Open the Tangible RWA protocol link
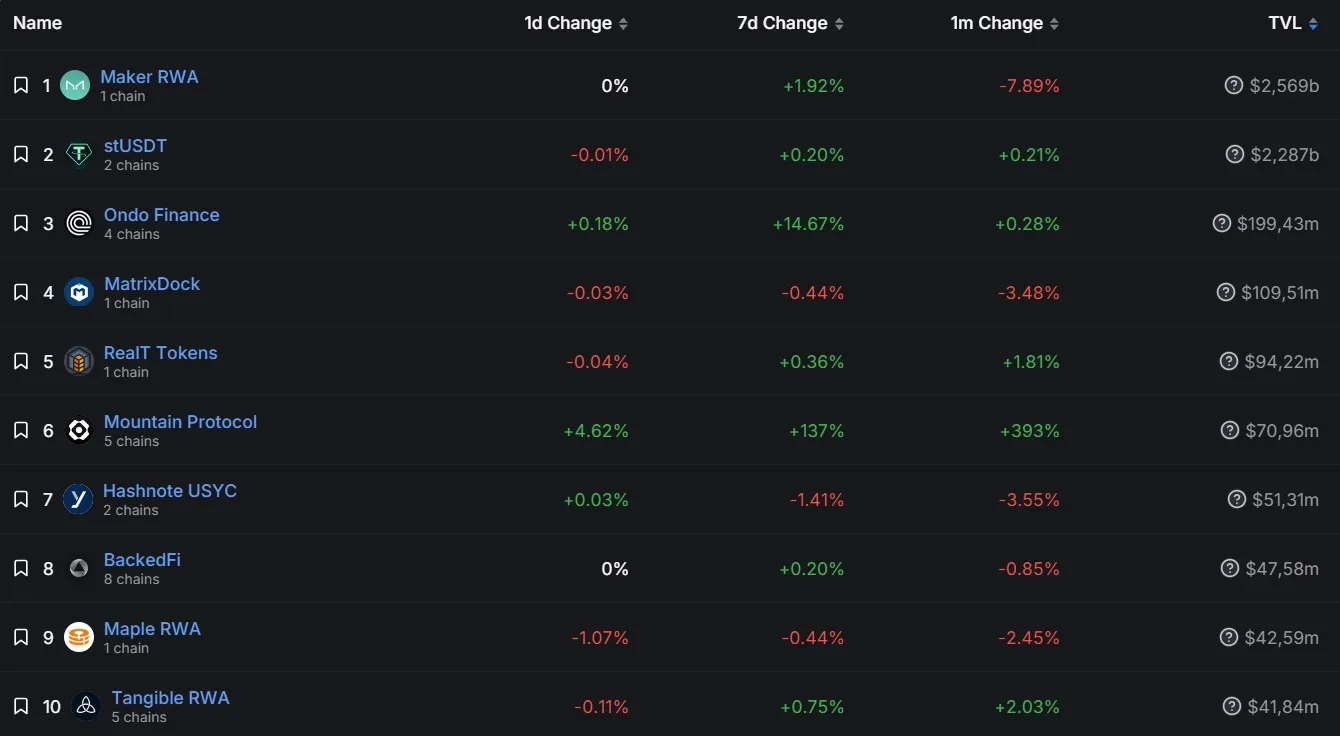This screenshot has width=1340, height=736. click(170, 698)
